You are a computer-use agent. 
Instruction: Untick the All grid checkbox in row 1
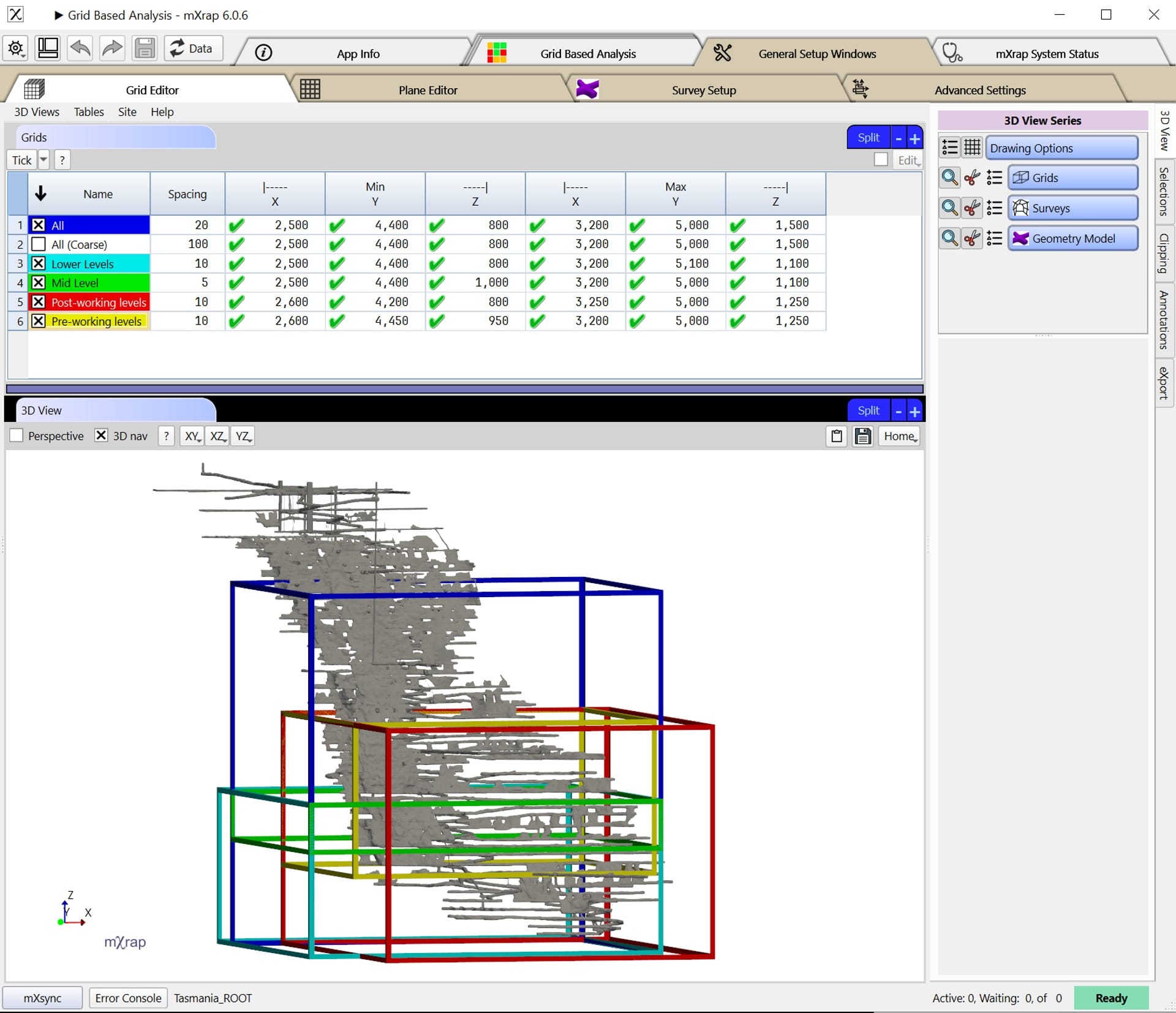tap(38, 225)
